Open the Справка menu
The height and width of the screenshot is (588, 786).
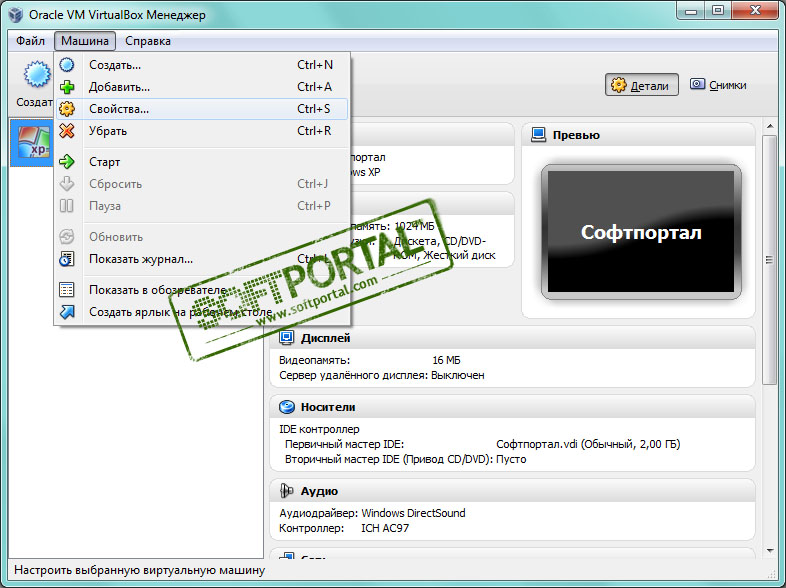[148, 41]
